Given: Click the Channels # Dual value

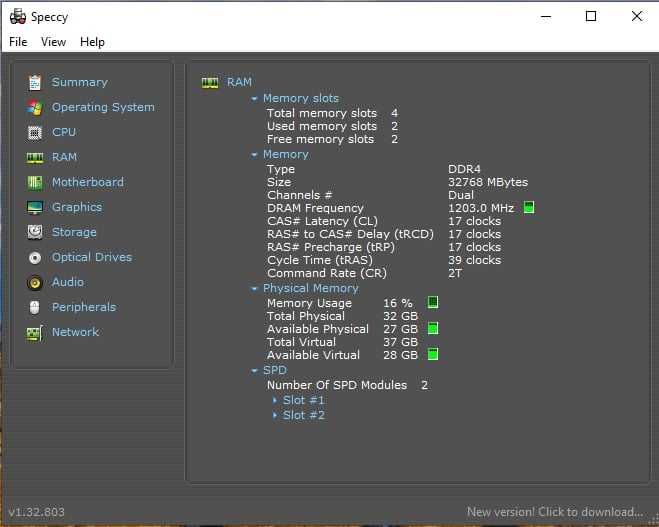Looking at the screenshot, I should [461, 195].
